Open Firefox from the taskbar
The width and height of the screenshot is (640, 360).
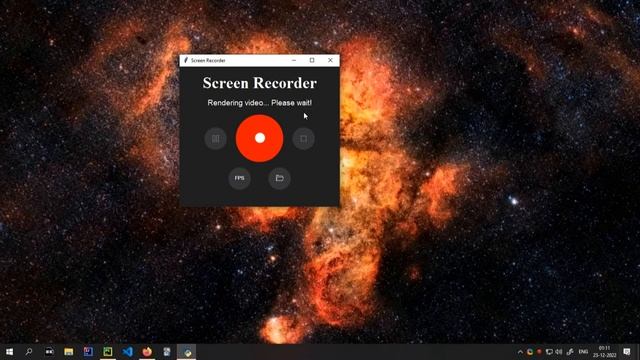tap(147, 351)
